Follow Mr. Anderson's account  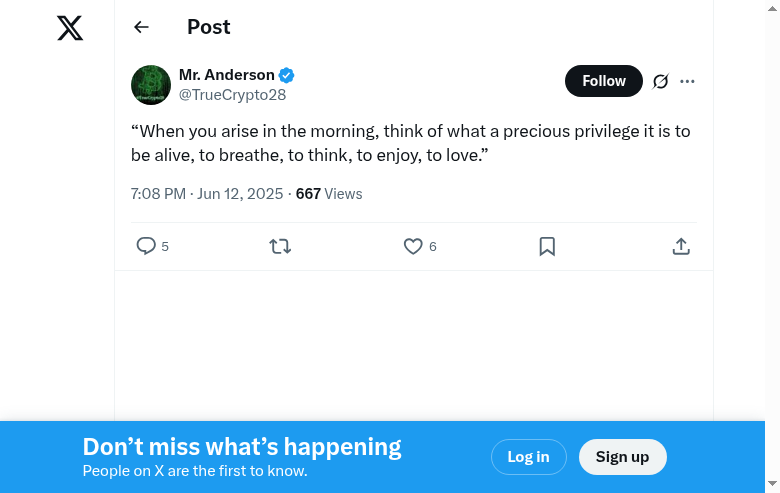(603, 81)
